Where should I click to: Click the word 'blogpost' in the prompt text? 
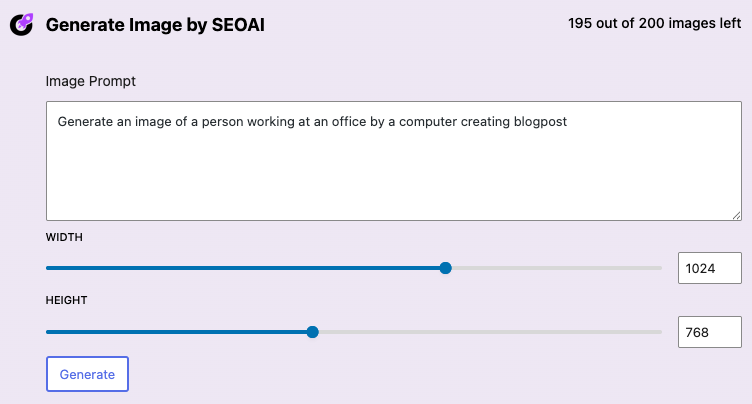(540, 122)
